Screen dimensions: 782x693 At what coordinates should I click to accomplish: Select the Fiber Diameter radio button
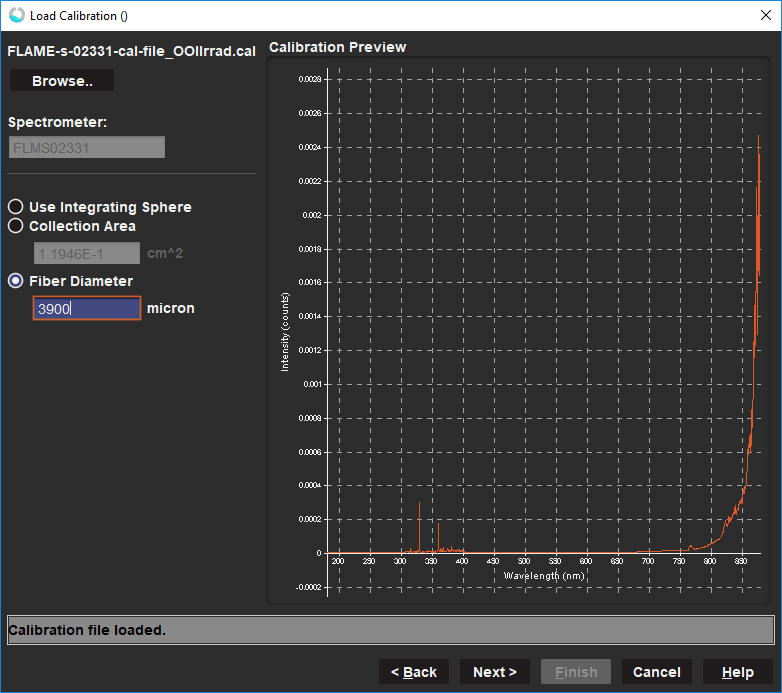point(16,281)
